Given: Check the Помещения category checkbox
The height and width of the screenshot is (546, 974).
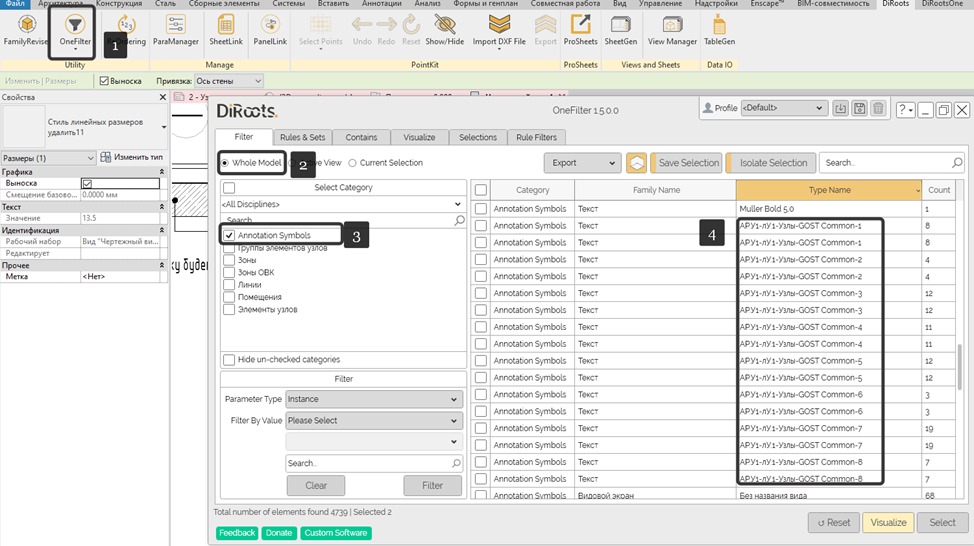Looking at the screenshot, I should point(229,297).
